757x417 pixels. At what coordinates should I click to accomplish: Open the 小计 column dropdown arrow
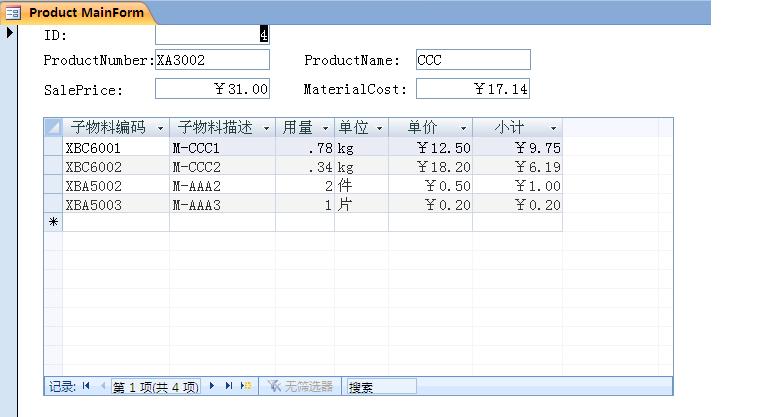point(553,129)
